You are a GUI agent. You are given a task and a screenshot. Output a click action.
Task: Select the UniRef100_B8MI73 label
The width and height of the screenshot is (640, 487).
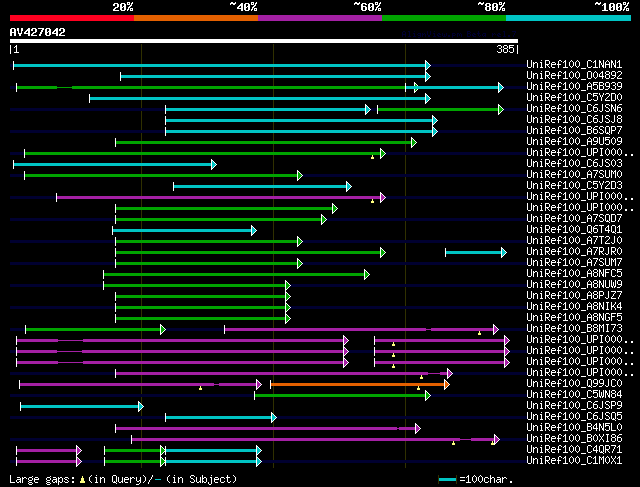tap(574, 329)
